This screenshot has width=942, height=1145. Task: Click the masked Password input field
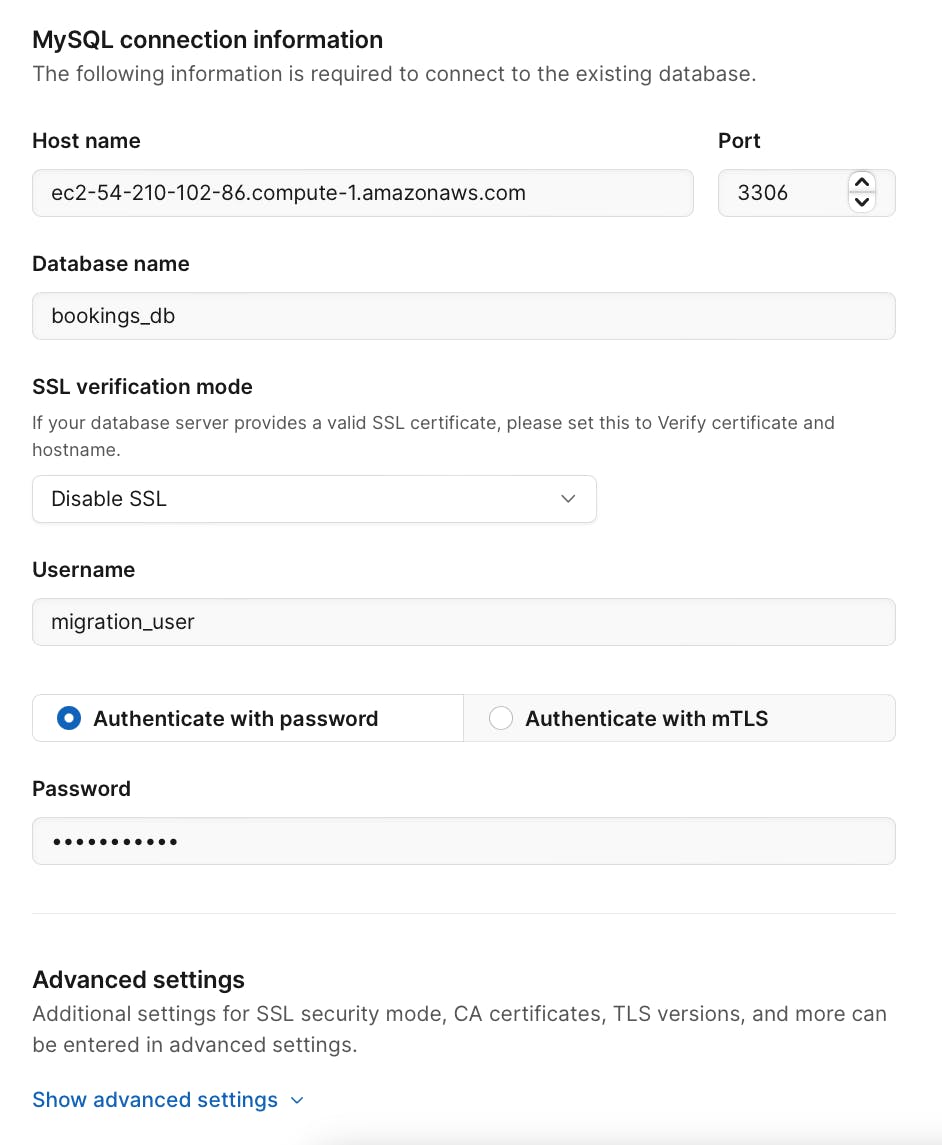(463, 841)
